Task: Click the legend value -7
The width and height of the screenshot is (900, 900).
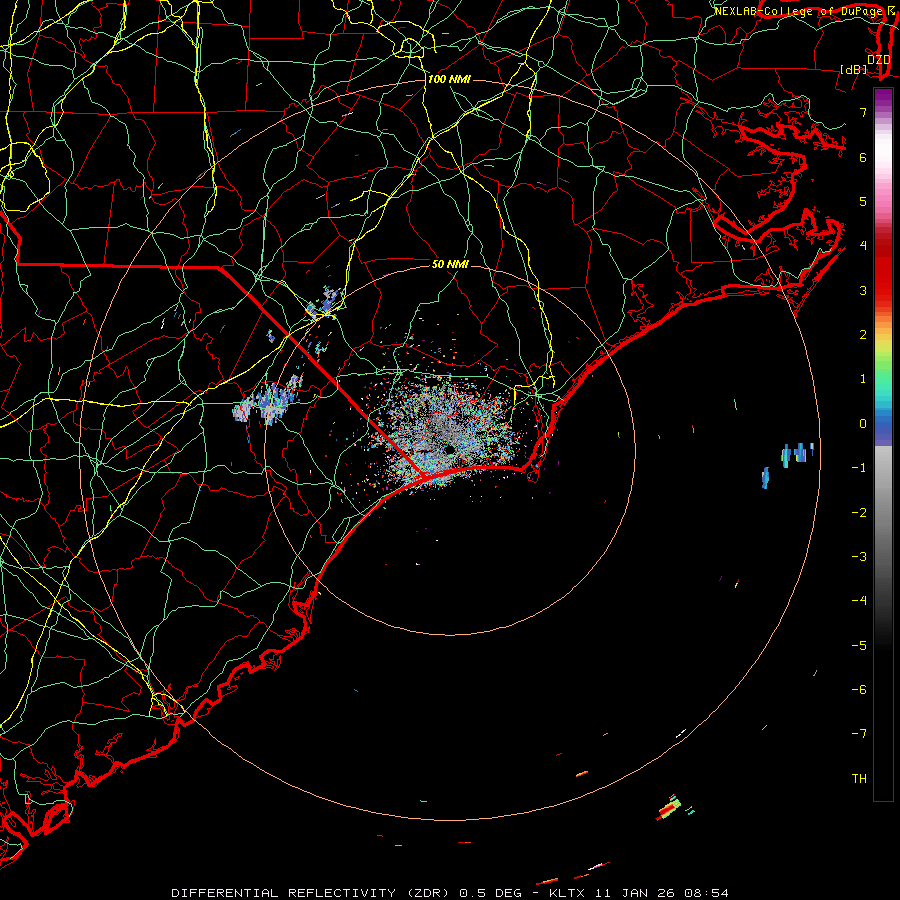Action: [859, 734]
